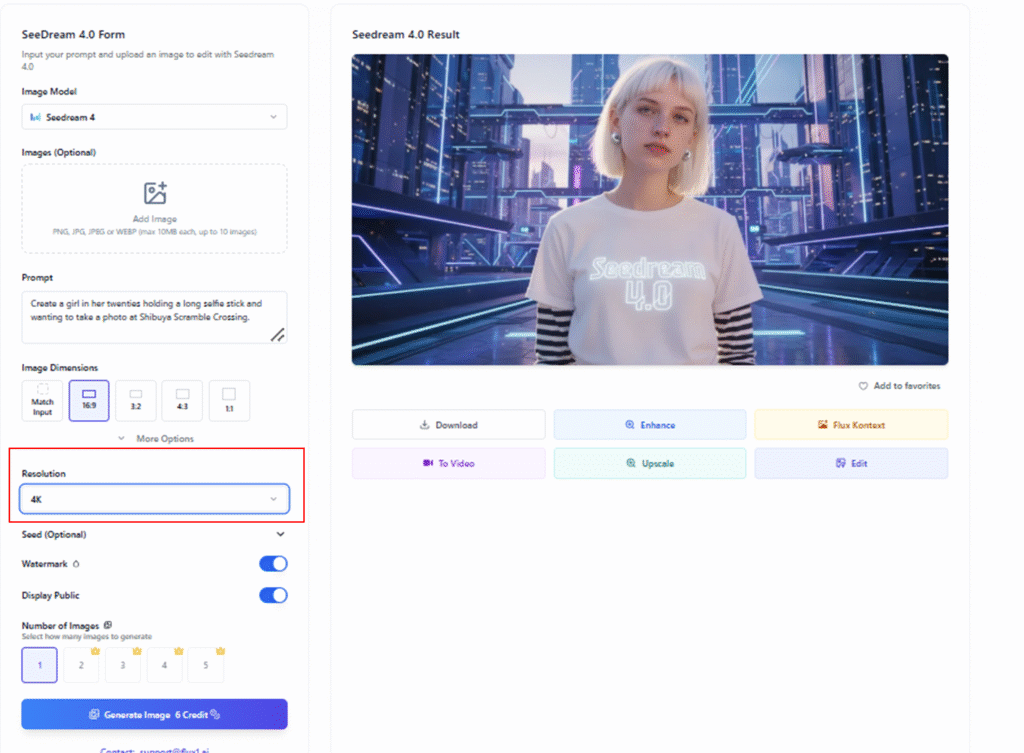
Task: Click the "SeeDream 4.0 Form" heading
Action: [73, 35]
